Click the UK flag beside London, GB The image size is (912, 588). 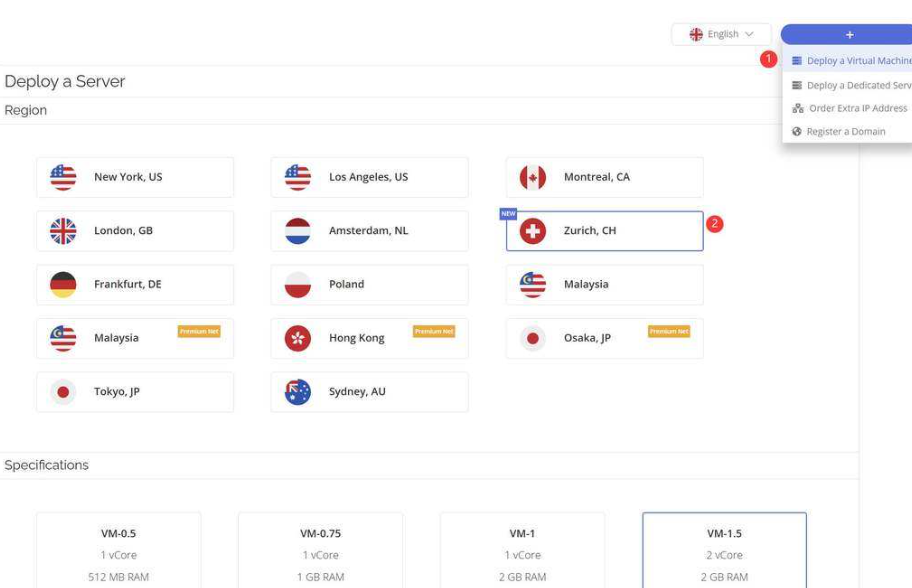pyautogui.click(x=63, y=231)
